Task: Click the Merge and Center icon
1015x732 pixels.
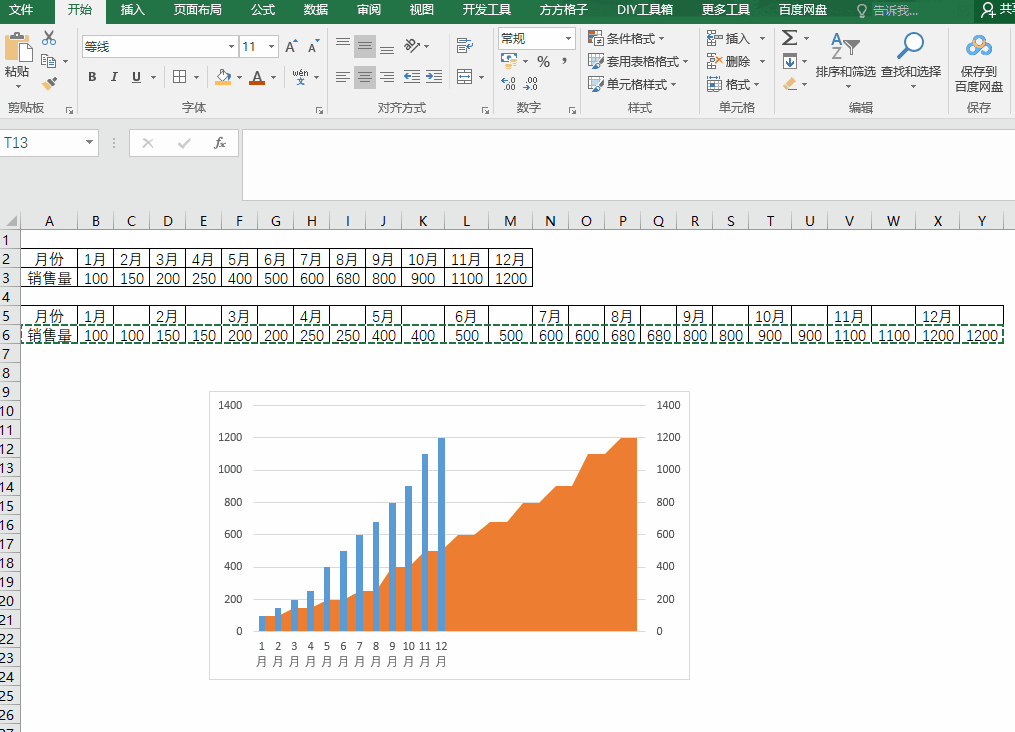Action: point(464,77)
